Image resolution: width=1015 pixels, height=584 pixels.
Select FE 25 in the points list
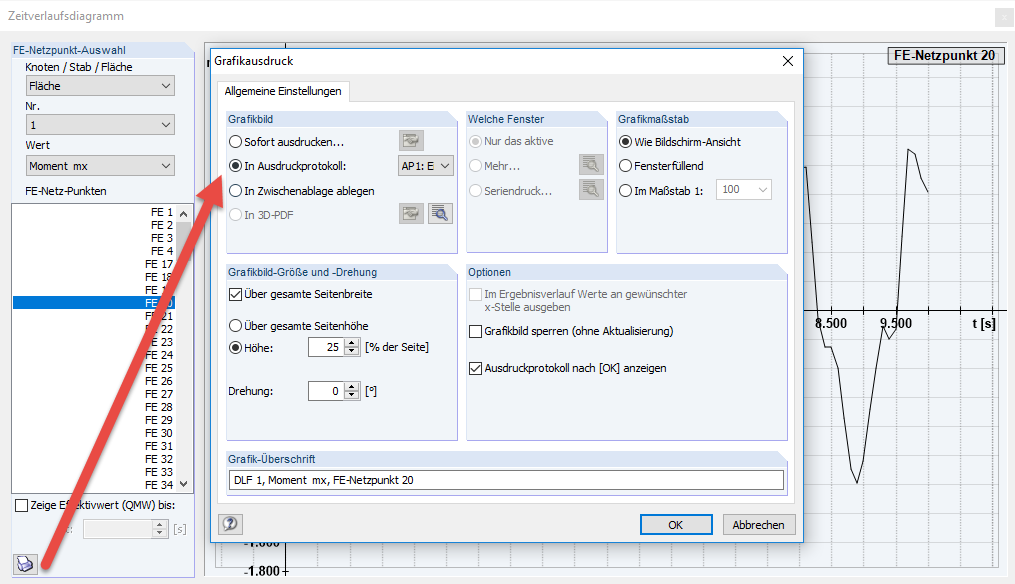(x=94, y=368)
